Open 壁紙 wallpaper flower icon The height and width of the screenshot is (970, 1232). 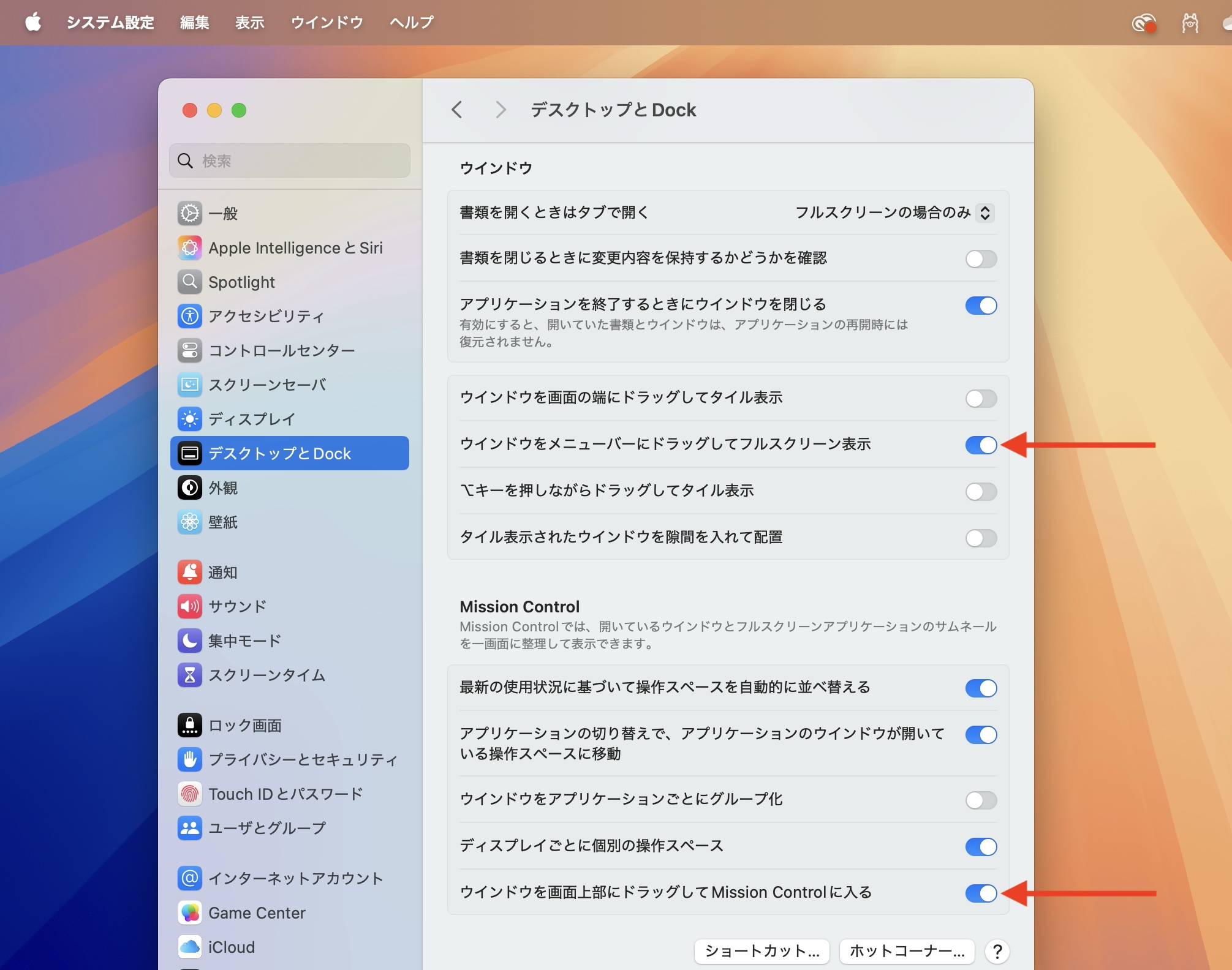click(x=190, y=522)
